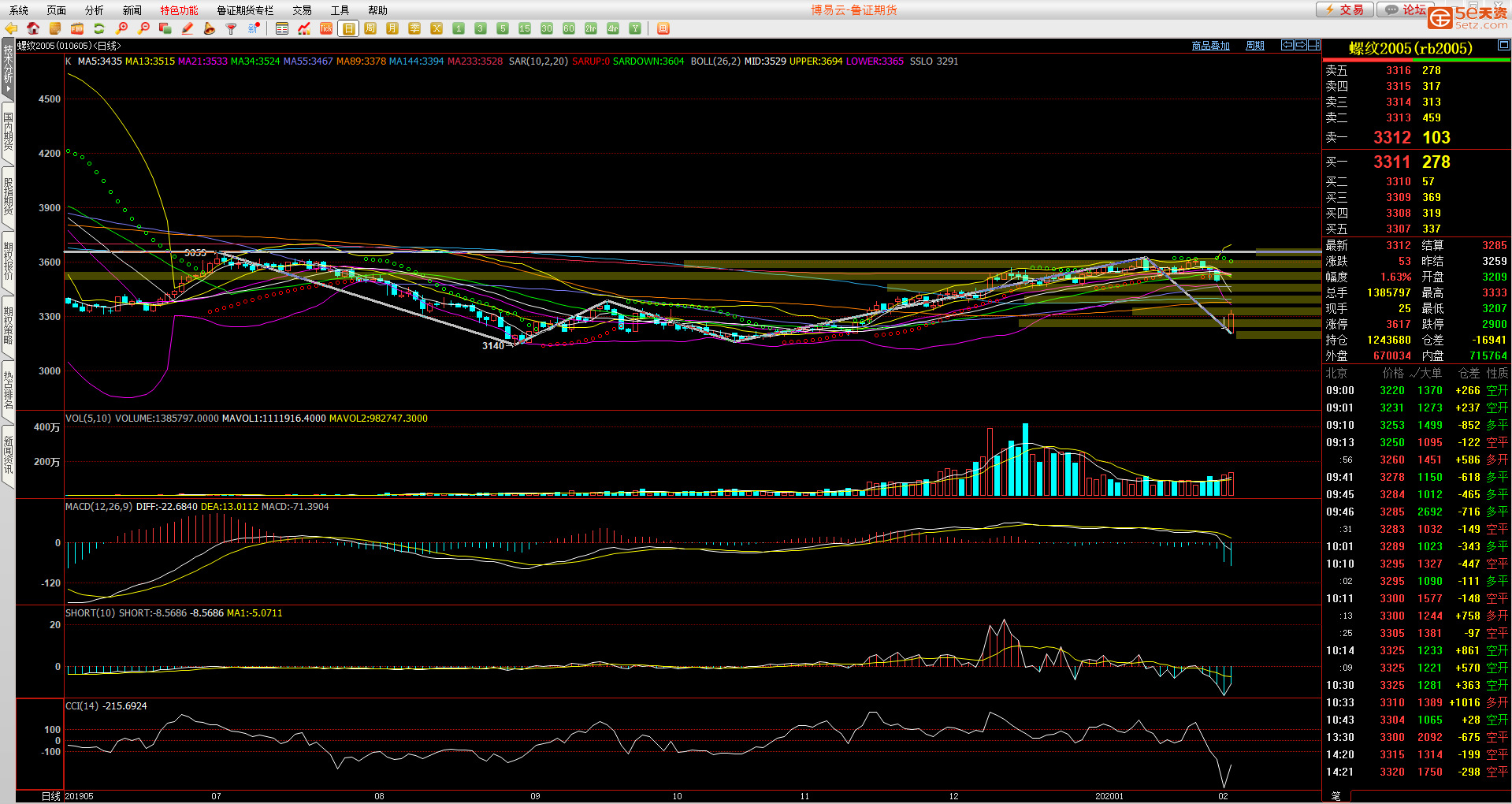This screenshot has width=1512, height=804.
Task: Select the monthly 月 period button
Action: (392, 28)
